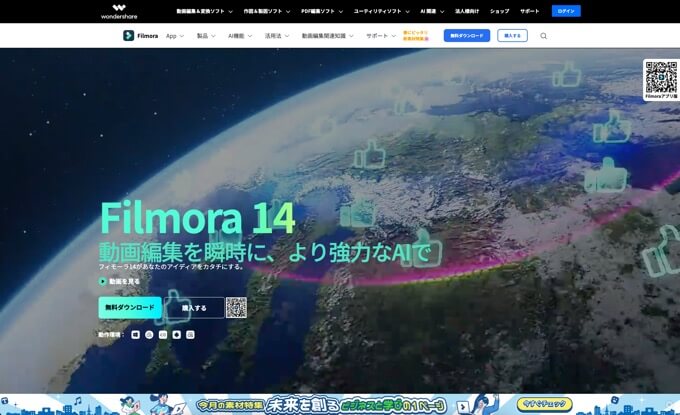Viewport: 680px width, 415px height.
Task: Click blue 無料ダウンロード in nav bar
Action: (x=467, y=36)
